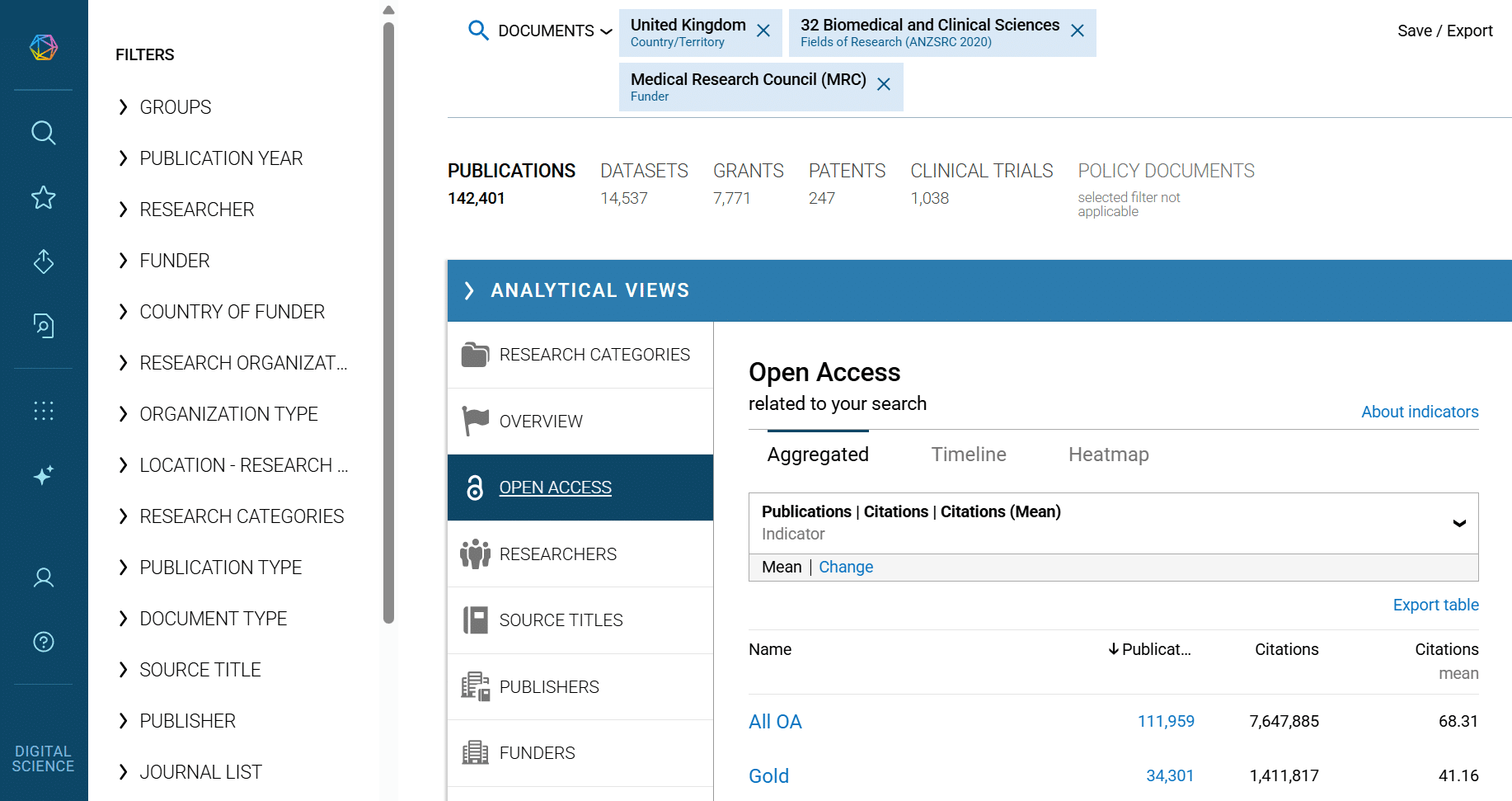
Task: Switch to the Timeline tab
Action: click(968, 455)
